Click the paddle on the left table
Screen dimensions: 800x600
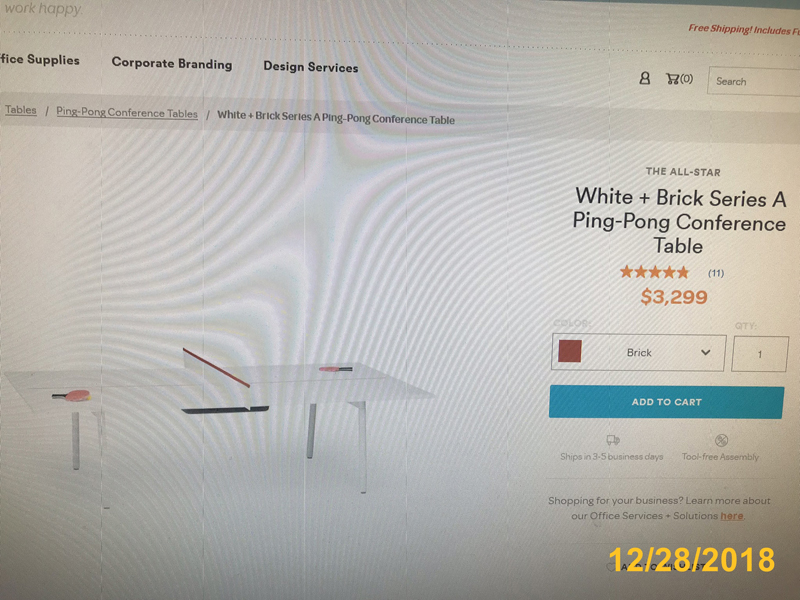point(71,395)
